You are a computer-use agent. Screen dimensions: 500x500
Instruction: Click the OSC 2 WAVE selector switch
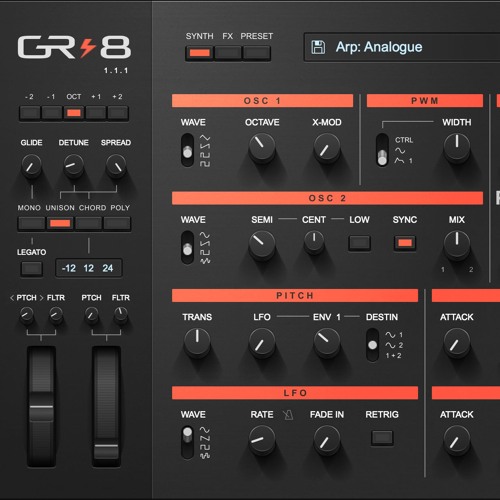188,247
